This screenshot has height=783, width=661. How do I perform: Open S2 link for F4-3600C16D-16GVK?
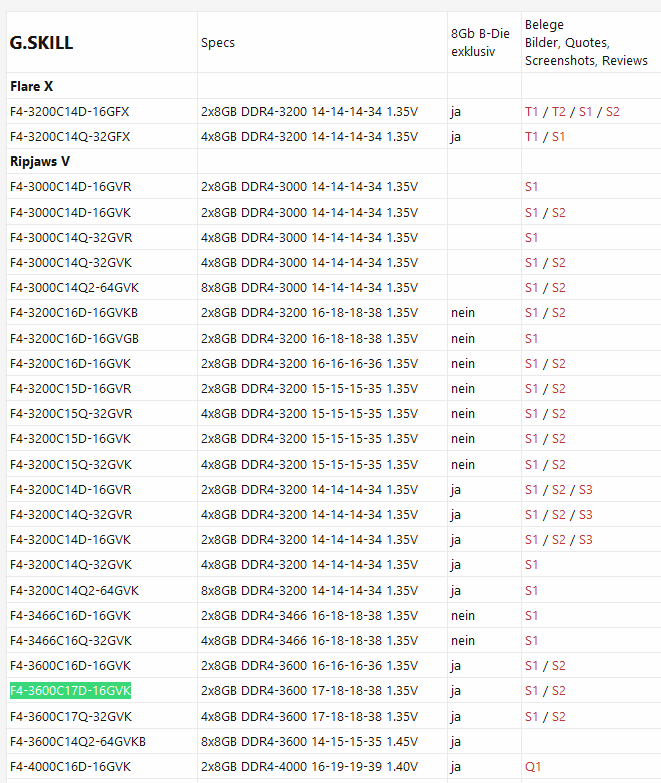[x=558, y=665]
